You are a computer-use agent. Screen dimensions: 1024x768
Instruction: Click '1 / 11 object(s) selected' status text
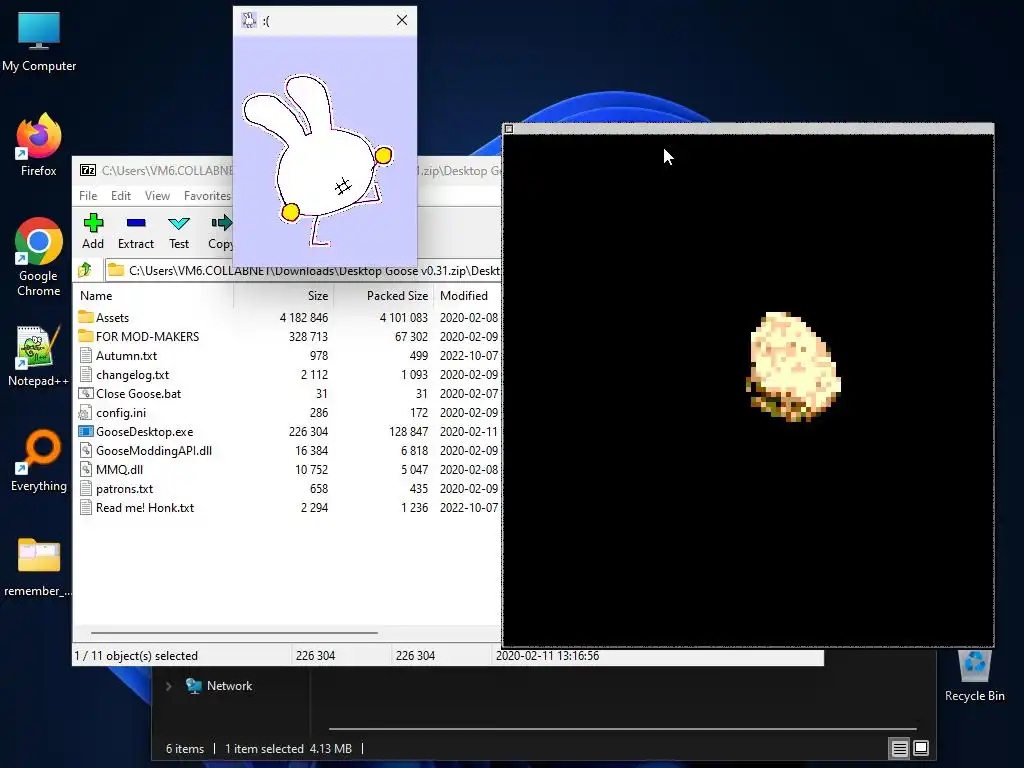pyautogui.click(x=136, y=656)
